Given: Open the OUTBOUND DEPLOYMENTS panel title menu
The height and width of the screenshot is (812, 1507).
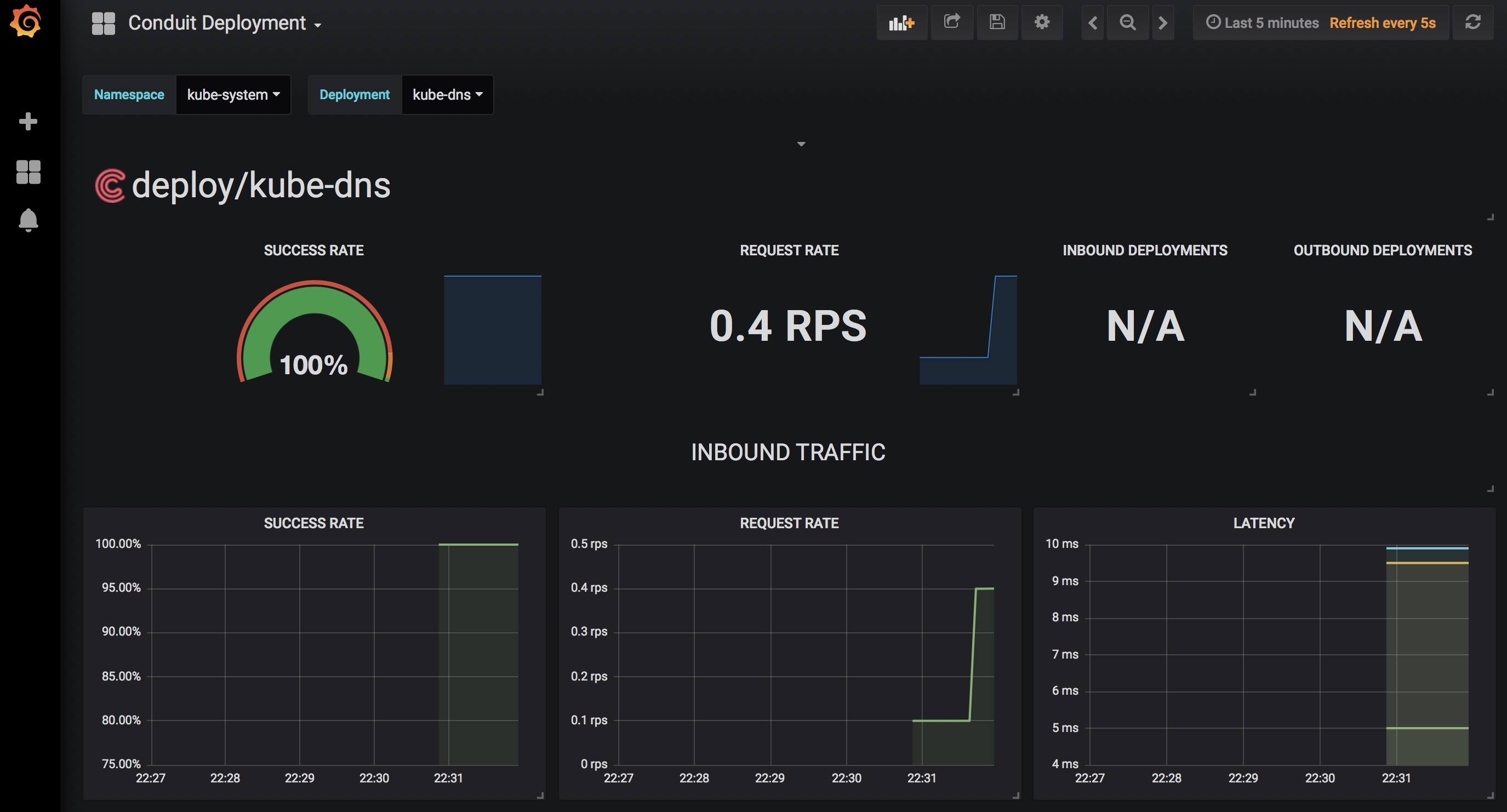Looking at the screenshot, I should tap(1383, 250).
